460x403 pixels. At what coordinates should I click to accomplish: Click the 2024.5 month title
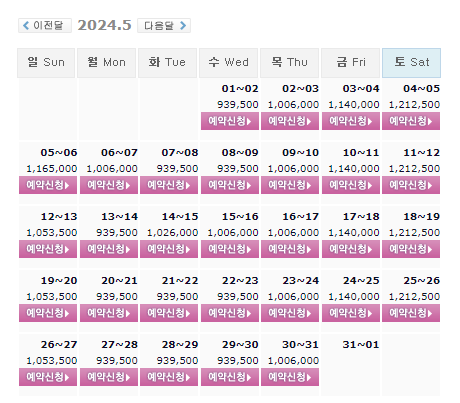click(104, 25)
